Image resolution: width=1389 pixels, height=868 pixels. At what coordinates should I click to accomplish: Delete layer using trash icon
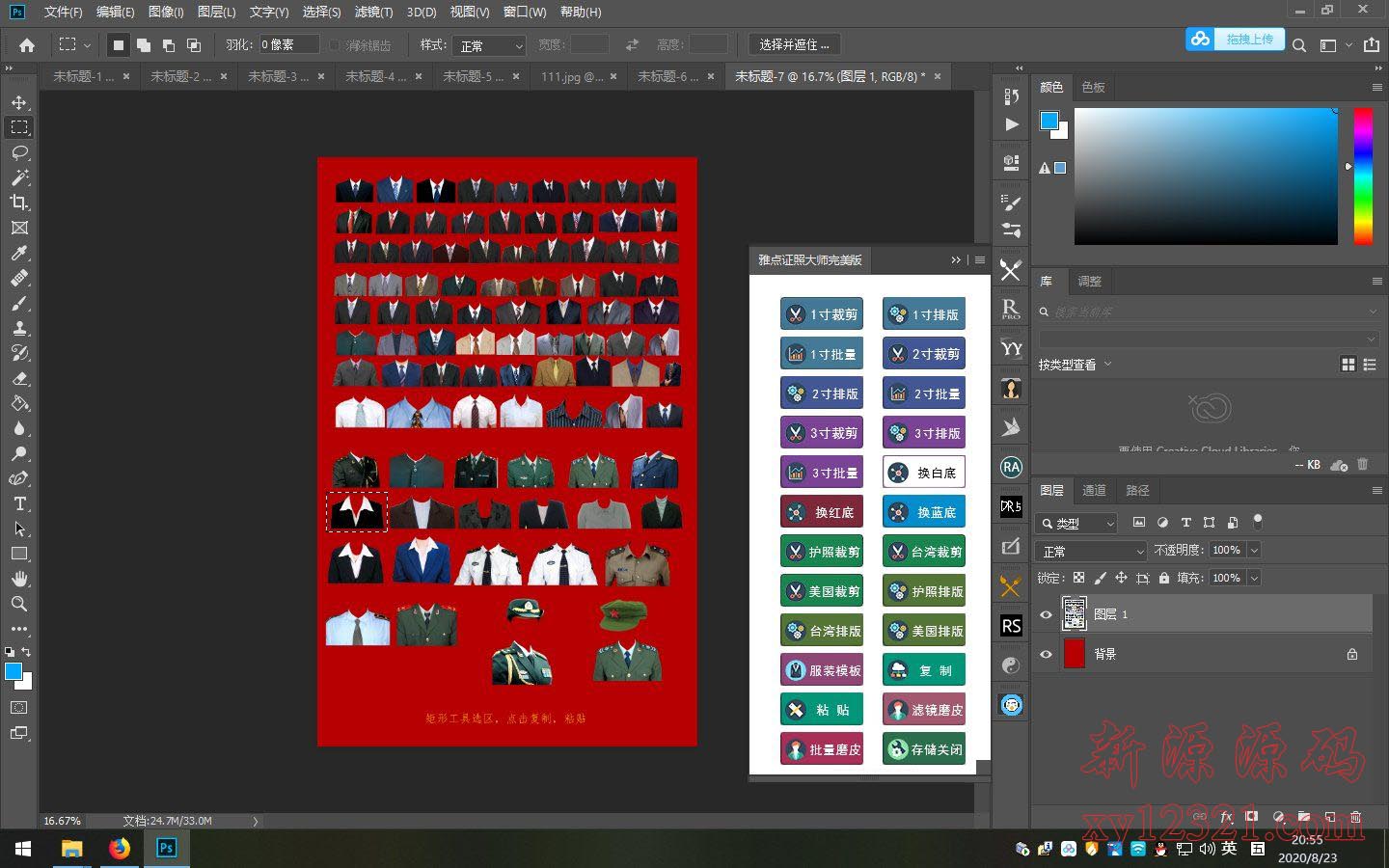pos(1355,817)
